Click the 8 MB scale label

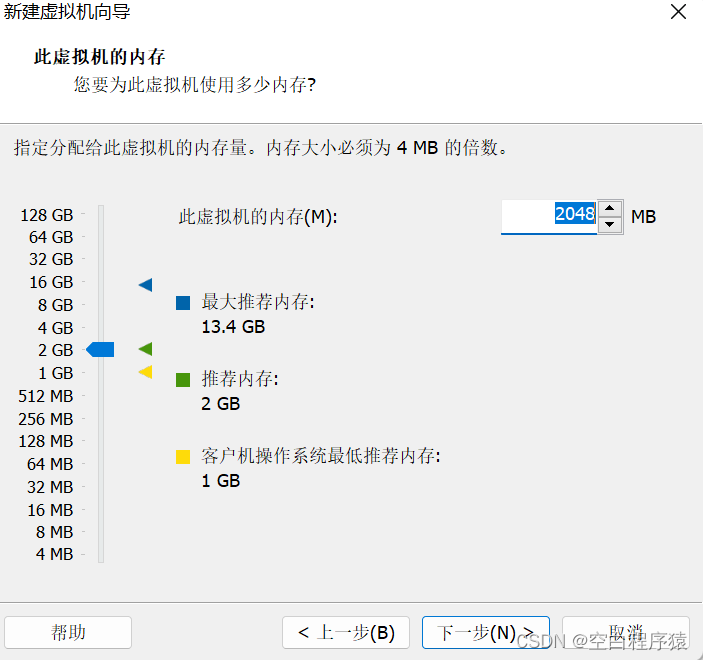(x=54, y=532)
